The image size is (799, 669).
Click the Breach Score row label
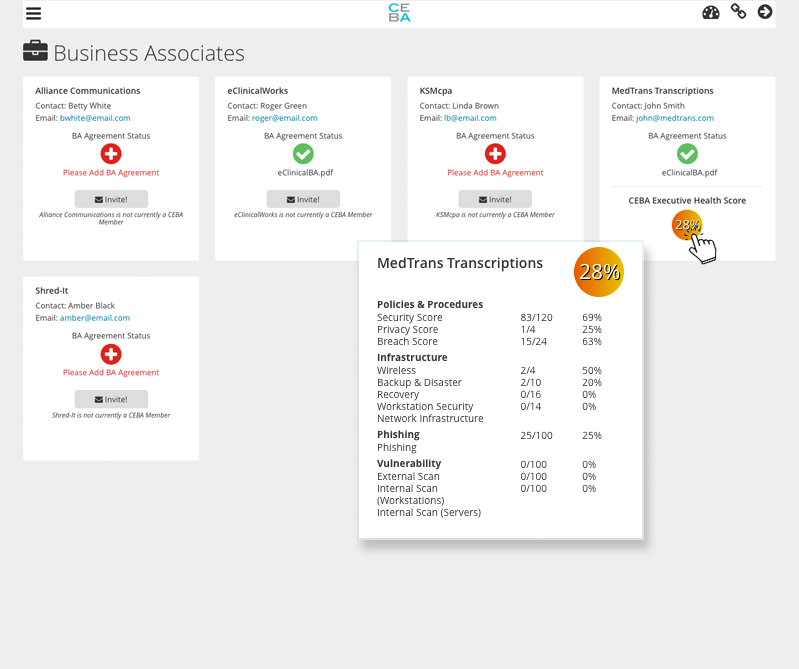(x=407, y=341)
